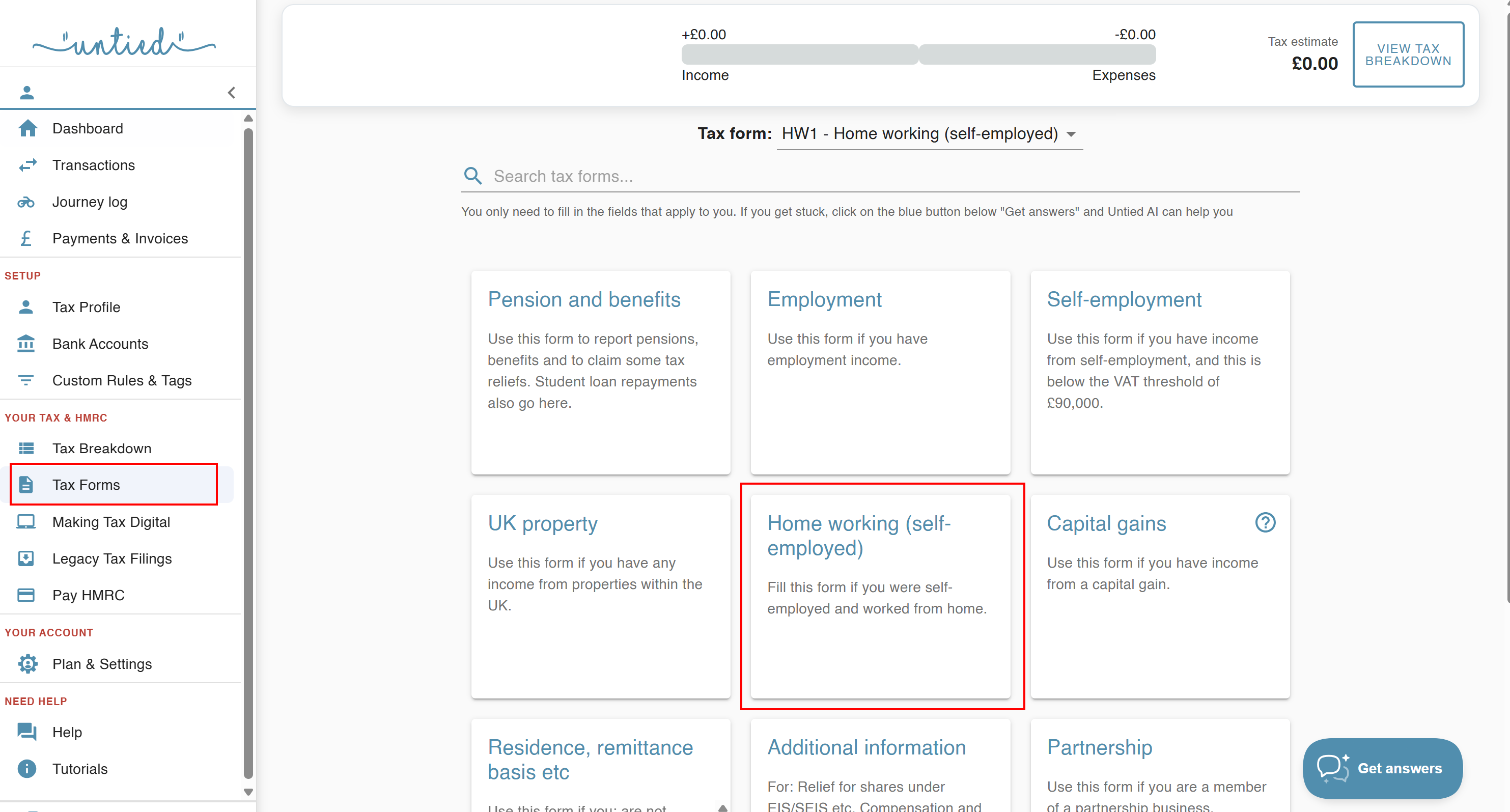Click the Bank Accounts building icon
This screenshot has height=812, width=1510.
(26, 344)
